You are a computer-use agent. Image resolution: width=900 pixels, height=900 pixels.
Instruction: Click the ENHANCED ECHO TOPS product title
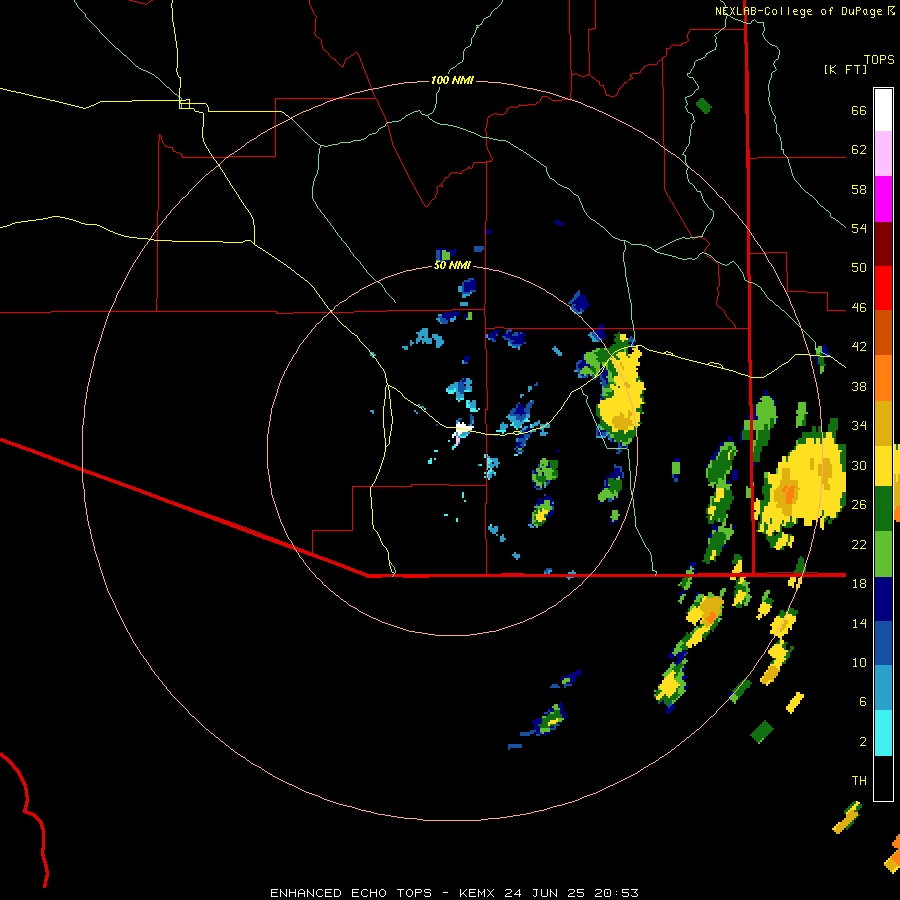(x=351, y=893)
